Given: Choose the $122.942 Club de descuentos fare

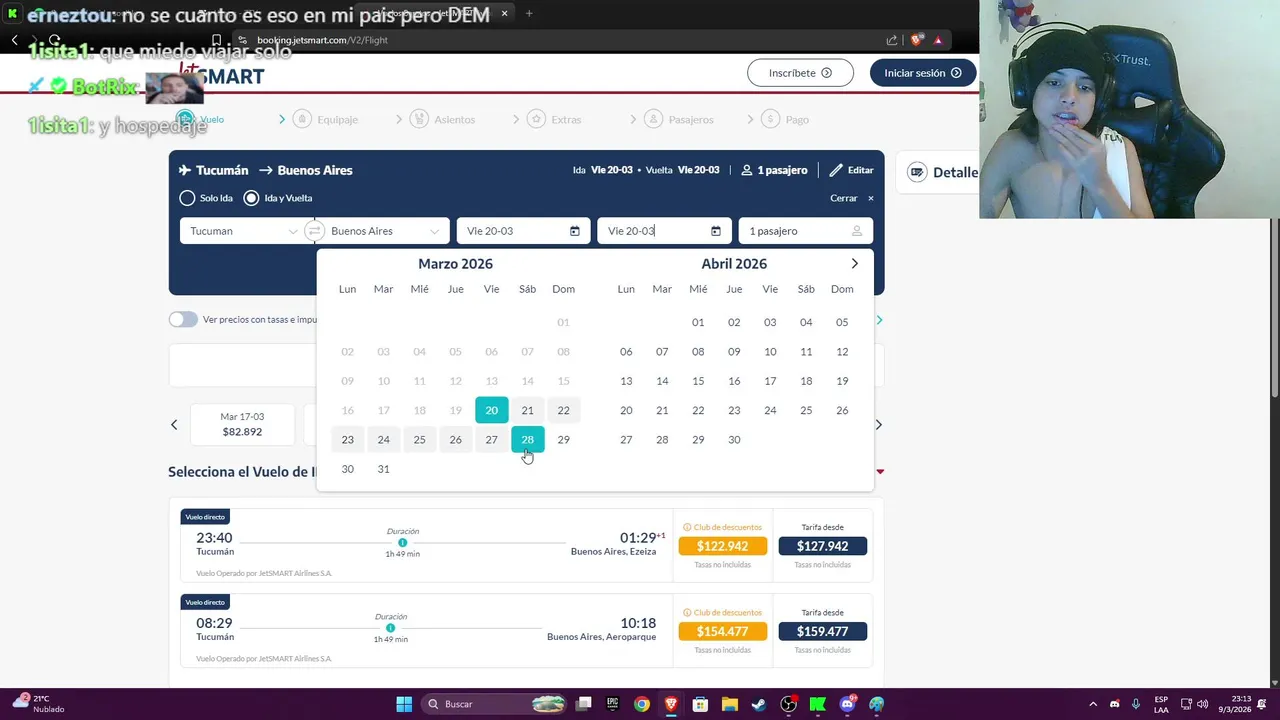Looking at the screenshot, I should coord(722,546).
